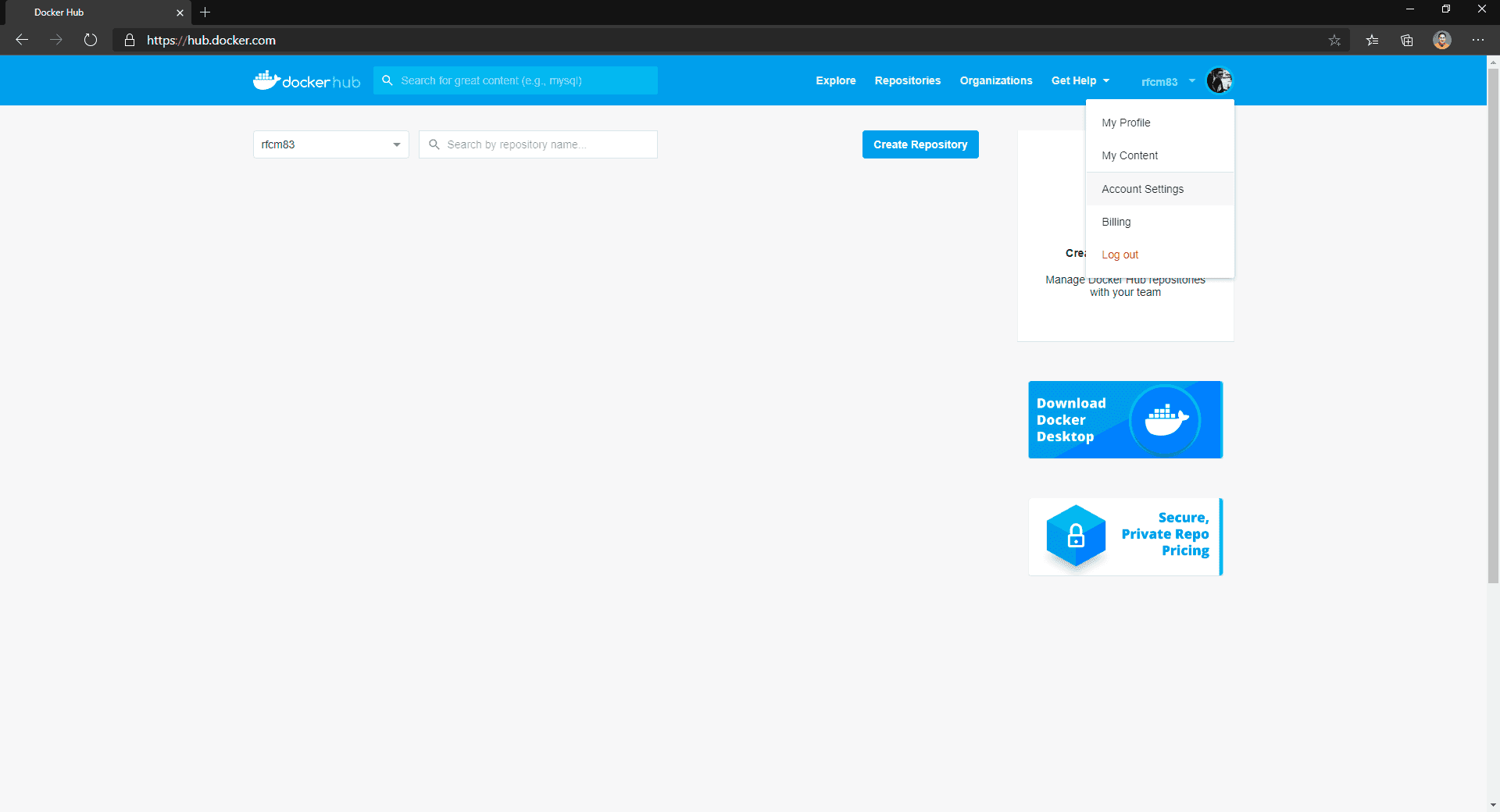1500x812 pixels.
Task: Reload the page with the refresh icon
Action: [91, 40]
